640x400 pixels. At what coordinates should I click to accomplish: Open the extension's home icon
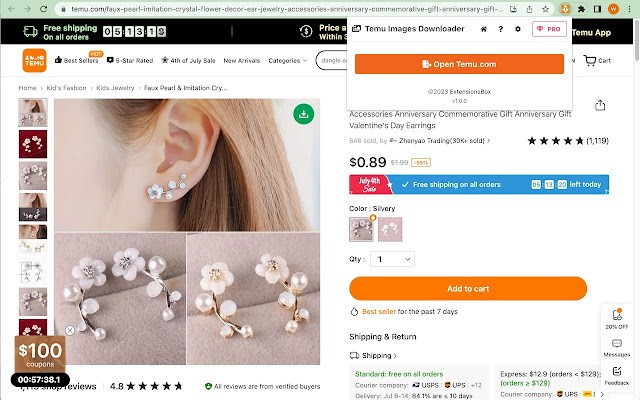click(x=484, y=29)
